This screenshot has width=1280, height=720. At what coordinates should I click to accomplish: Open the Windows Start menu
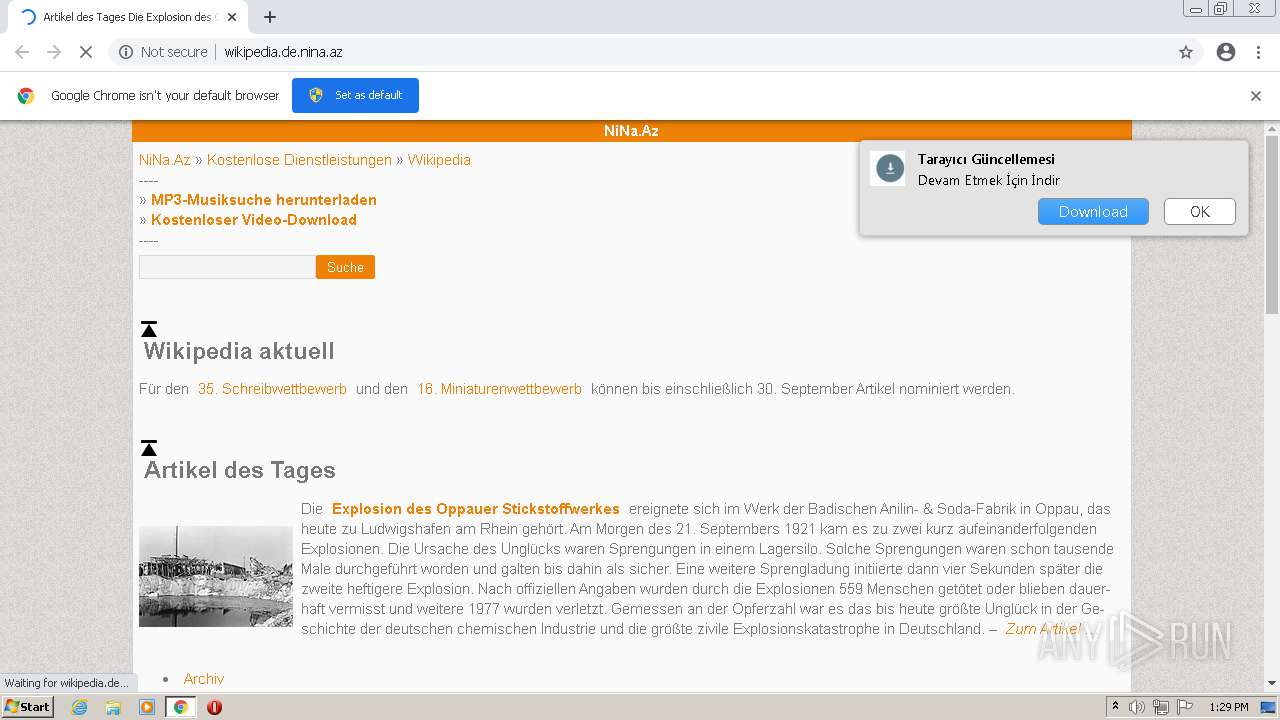point(28,707)
